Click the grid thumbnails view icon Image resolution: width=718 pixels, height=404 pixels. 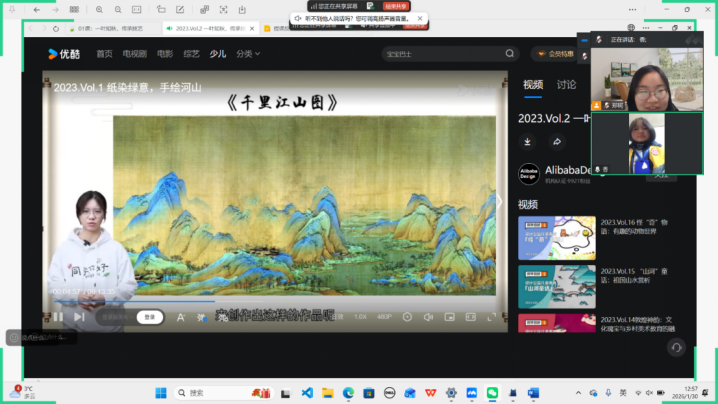point(74,10)
